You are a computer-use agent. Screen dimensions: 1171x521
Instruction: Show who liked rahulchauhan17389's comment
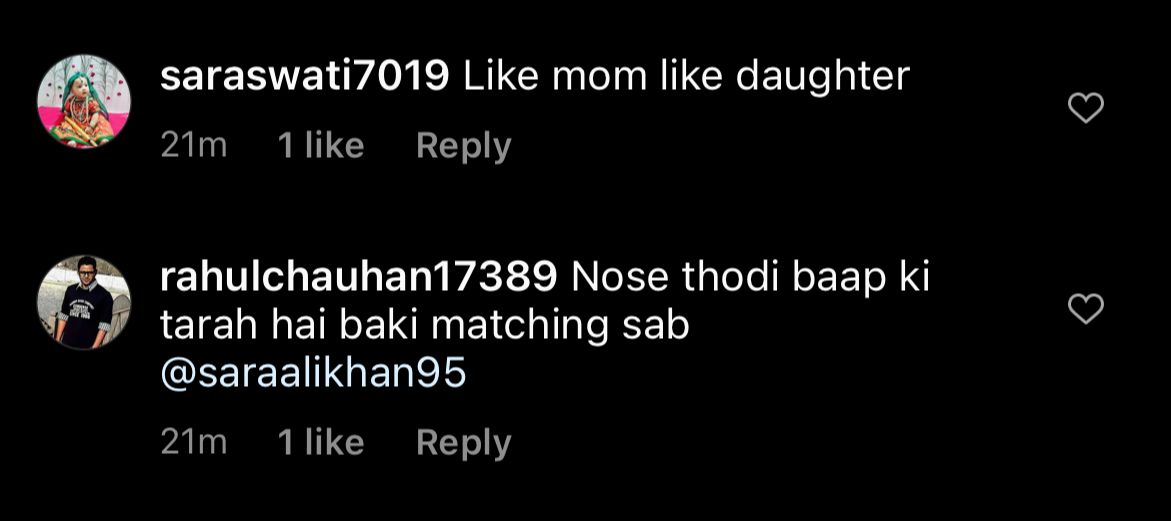pyautogui.click(x=320, y=443)
